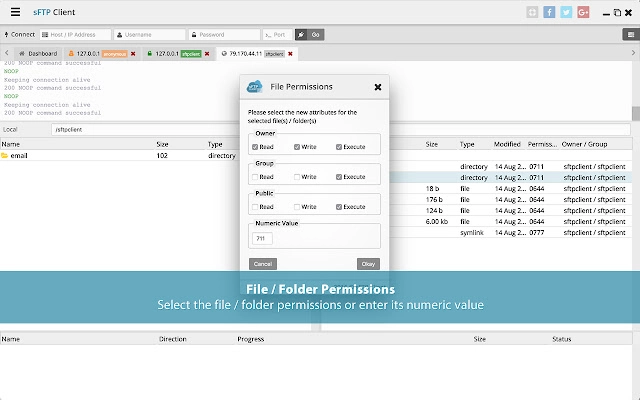
Task: Focus the Username field
Action: (x=150, y=35)
